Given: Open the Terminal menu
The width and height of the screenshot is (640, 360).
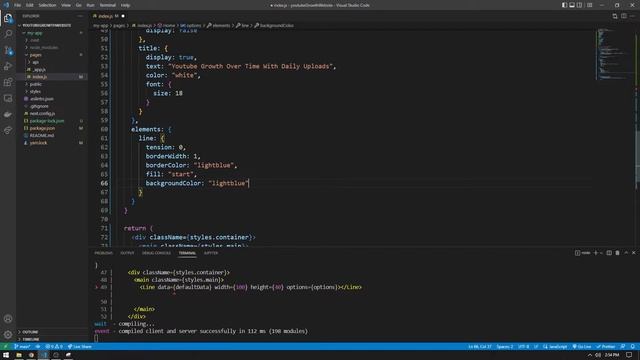Looking at the screenshot, I should tap(108, 5).
